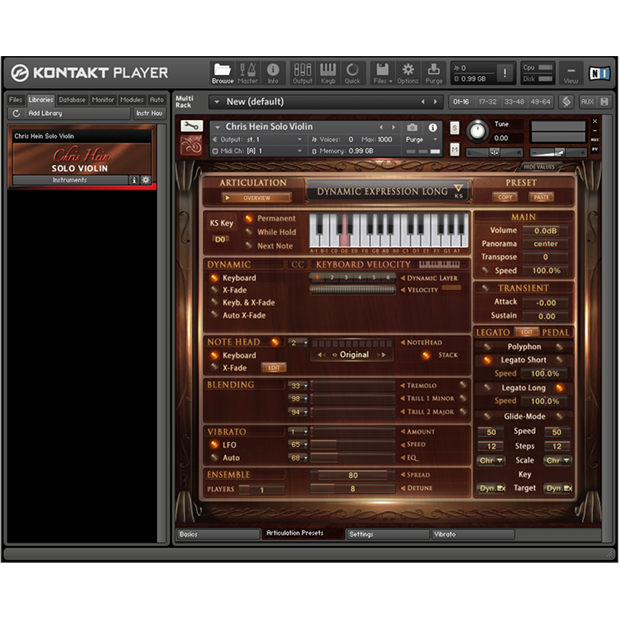
Task: Click the Articulation Overview button
Action: [x=256, y=198]
